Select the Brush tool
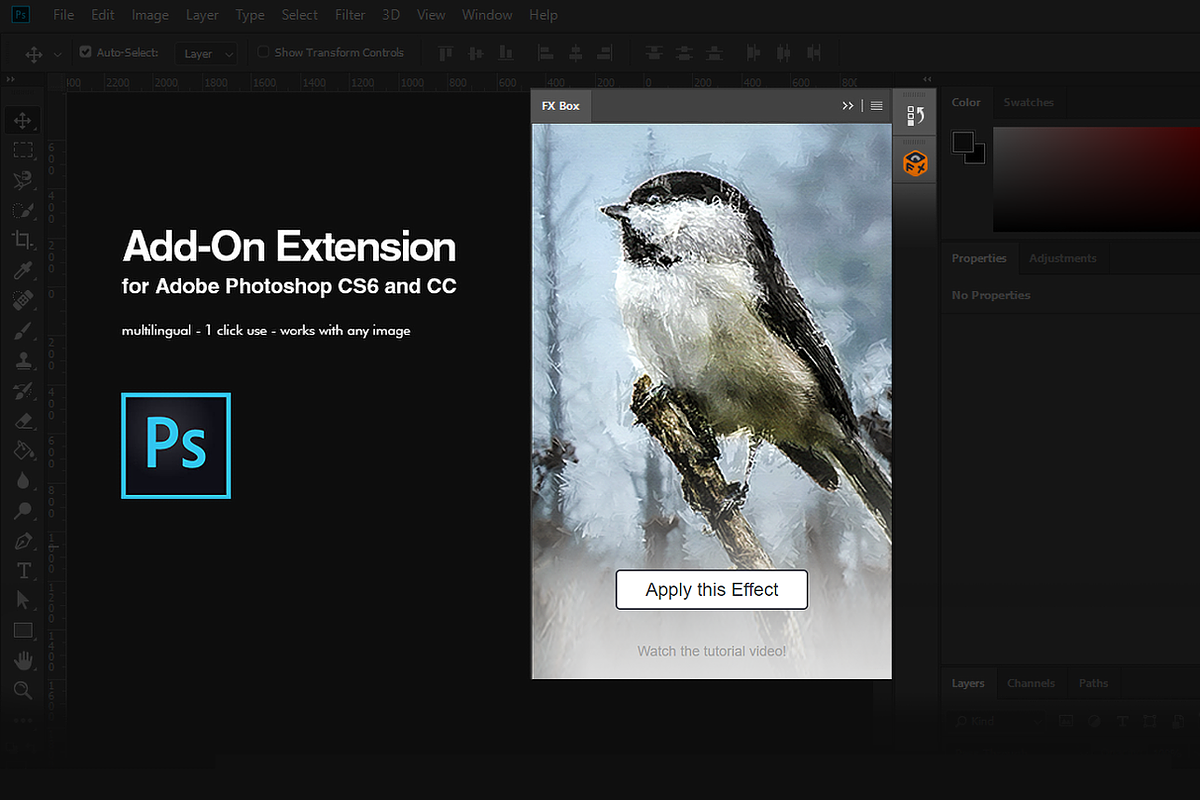The width and height of the screenshot is (1200, 800). tap(22, 330)
